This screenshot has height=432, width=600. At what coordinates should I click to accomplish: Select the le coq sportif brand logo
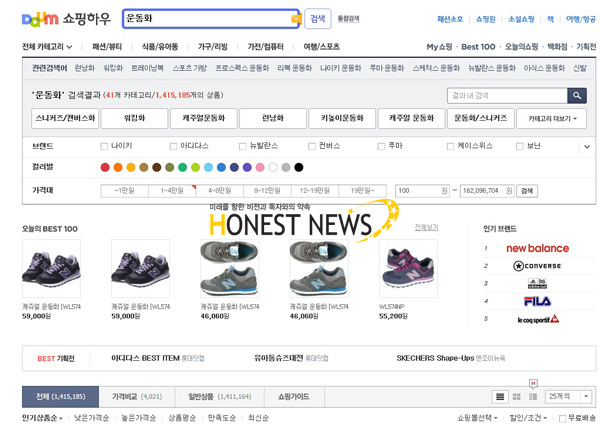click(537, 319)
